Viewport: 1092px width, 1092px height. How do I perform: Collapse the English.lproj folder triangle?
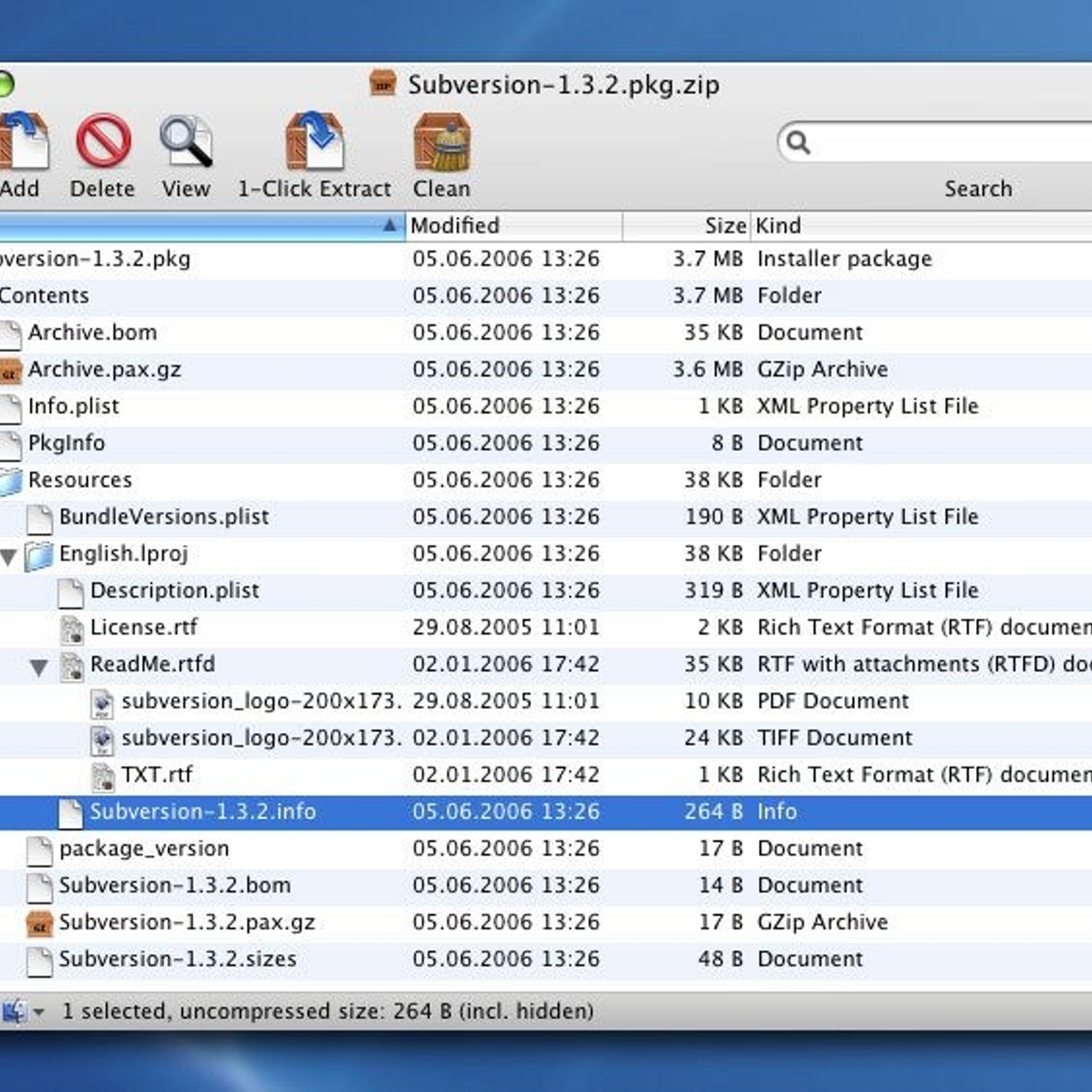tap(8, 557)
